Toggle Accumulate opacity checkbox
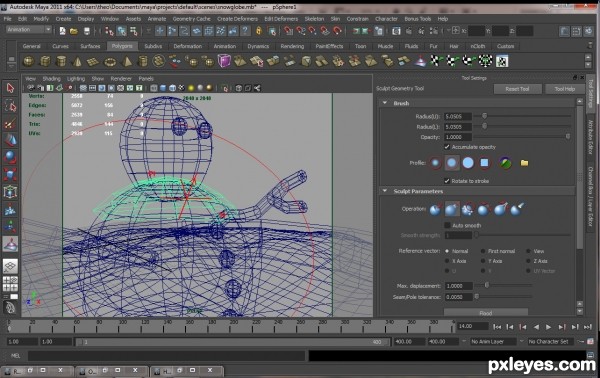600x378 pixels. [x=447, y=147]
